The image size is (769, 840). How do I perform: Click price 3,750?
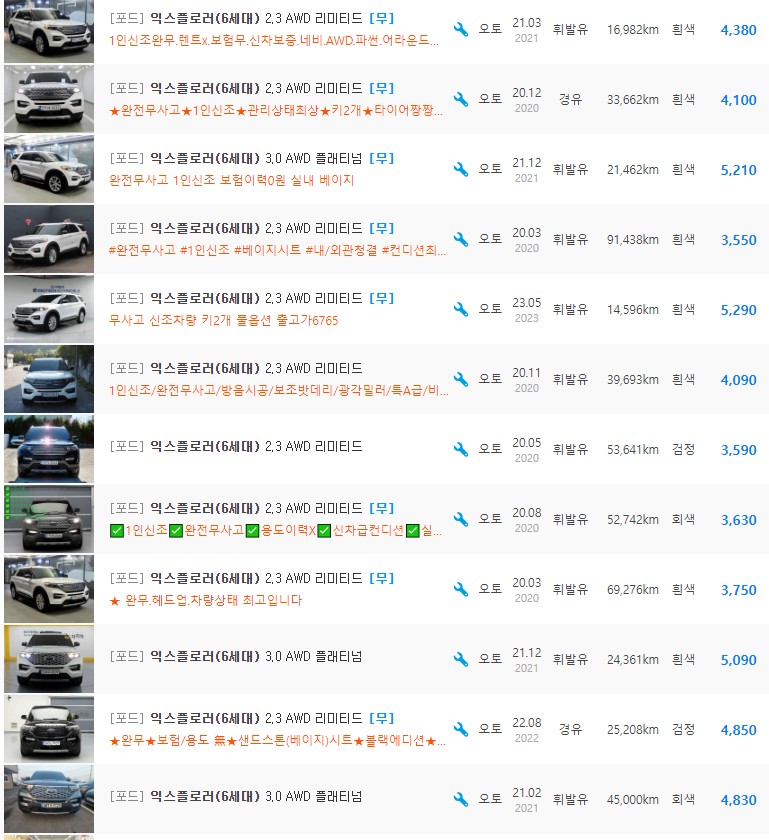point(738,590)
